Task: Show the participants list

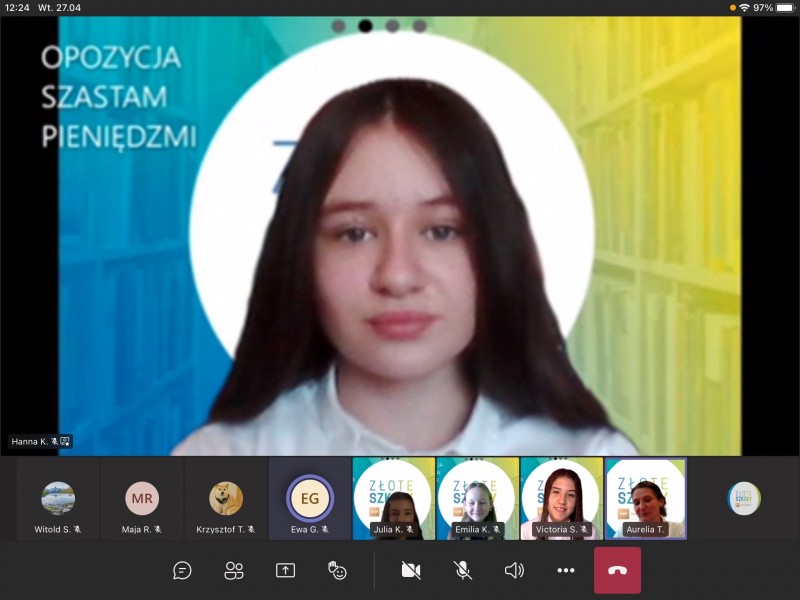Action: 234,570
